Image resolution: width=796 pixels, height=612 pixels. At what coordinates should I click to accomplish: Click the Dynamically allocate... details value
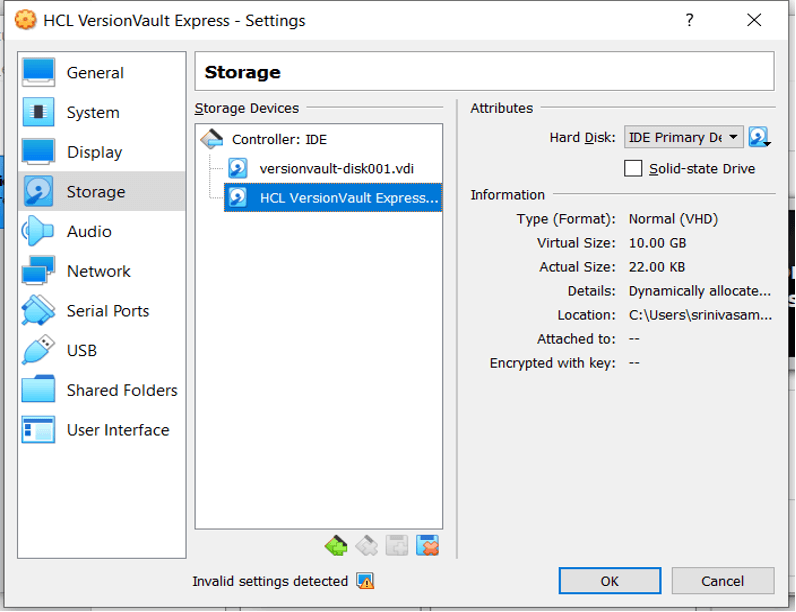point(700,291)
